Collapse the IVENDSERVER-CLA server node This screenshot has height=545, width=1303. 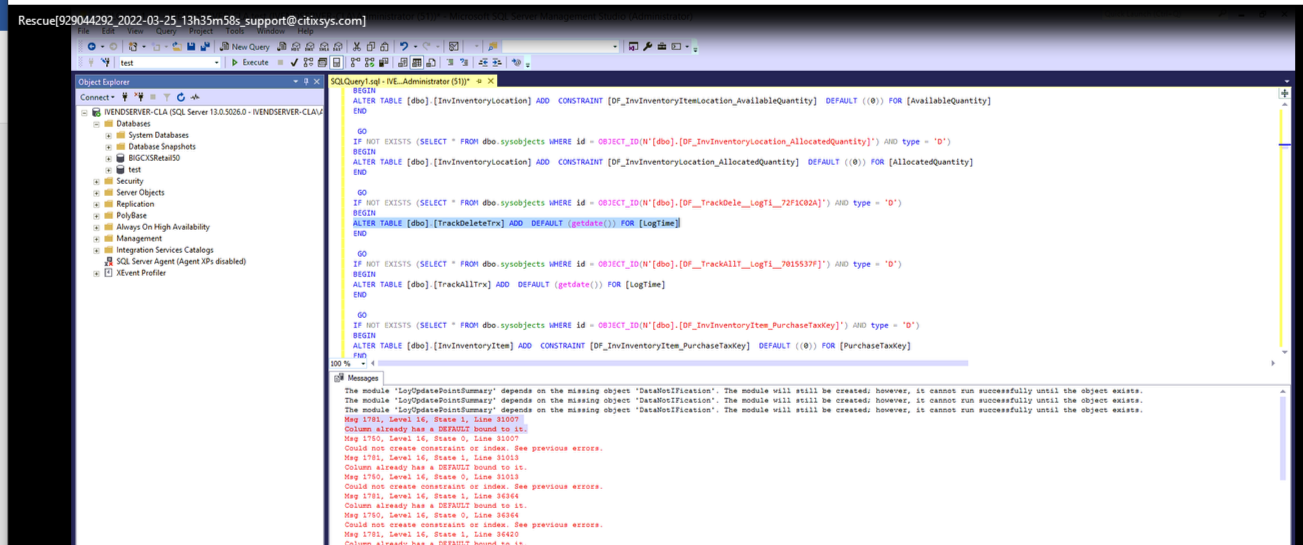(x=85, y=112)
